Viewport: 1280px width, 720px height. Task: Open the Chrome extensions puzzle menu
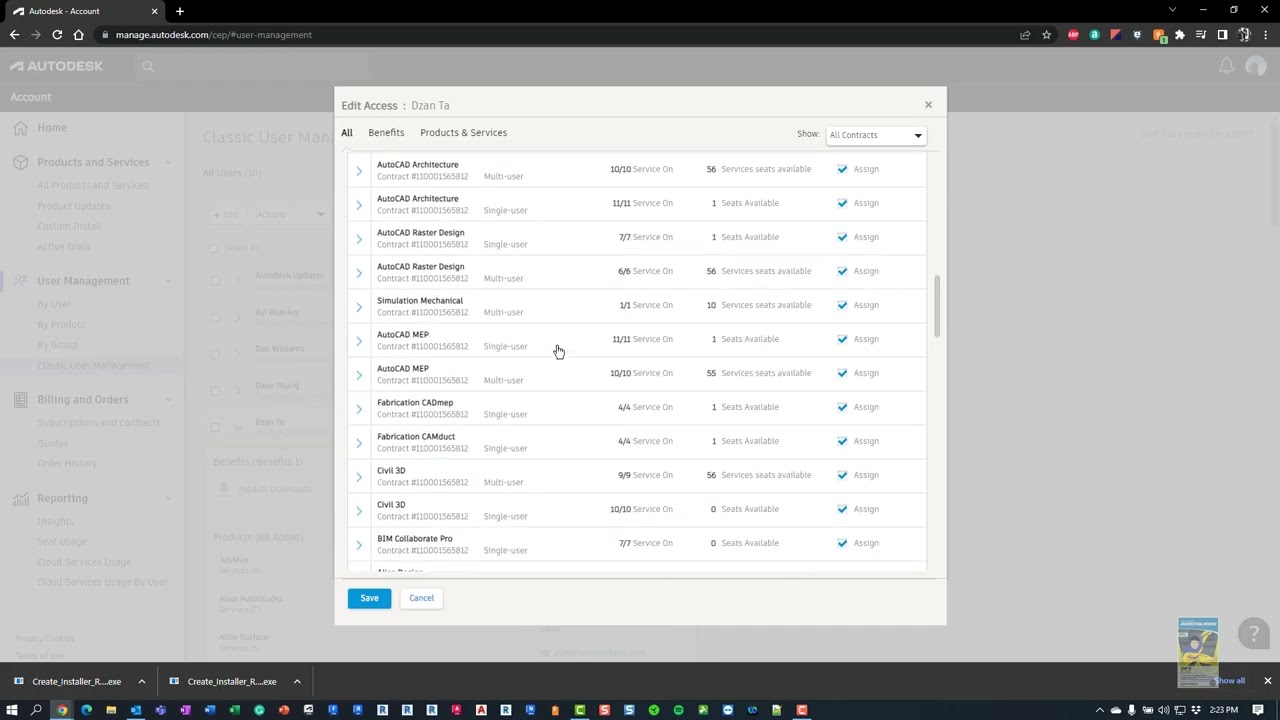click(1180, 34)
